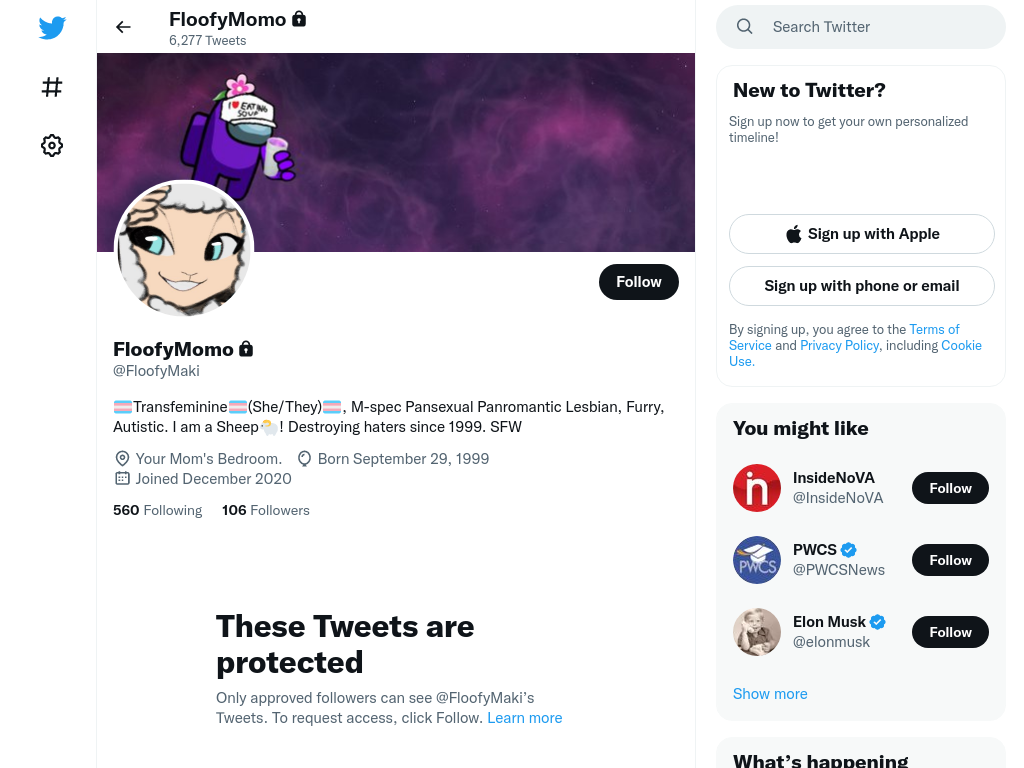This screenshot has height=768, width=1024.
Task: Open the Settings gear icon
Action: tap(52, 145)
